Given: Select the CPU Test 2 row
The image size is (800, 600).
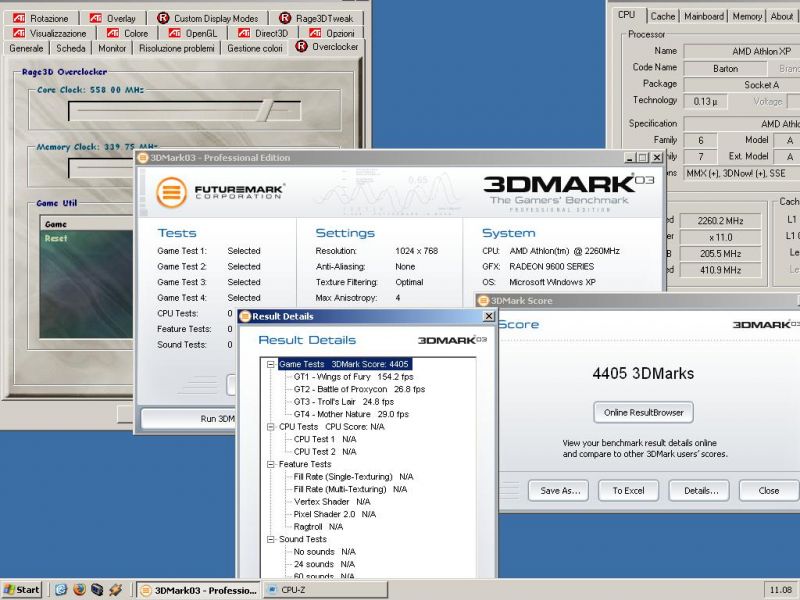Looking at the screenshot, I should point(325,452).
